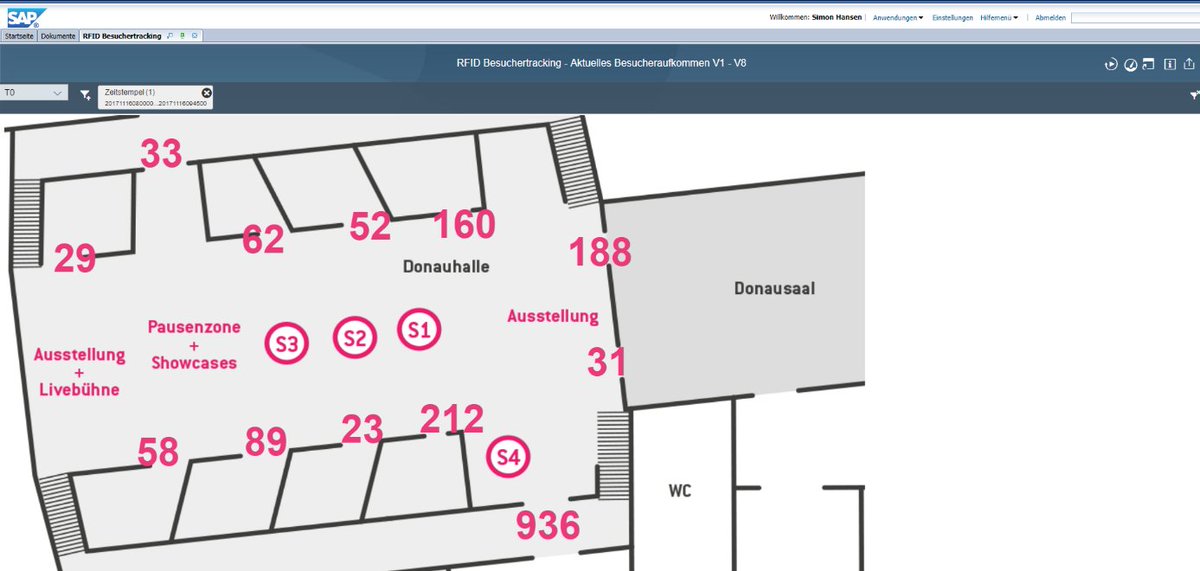The width and height of the screenshot is (1200, 571).
Task: Click the Donauhalle label
Action: tap(446, 267)
